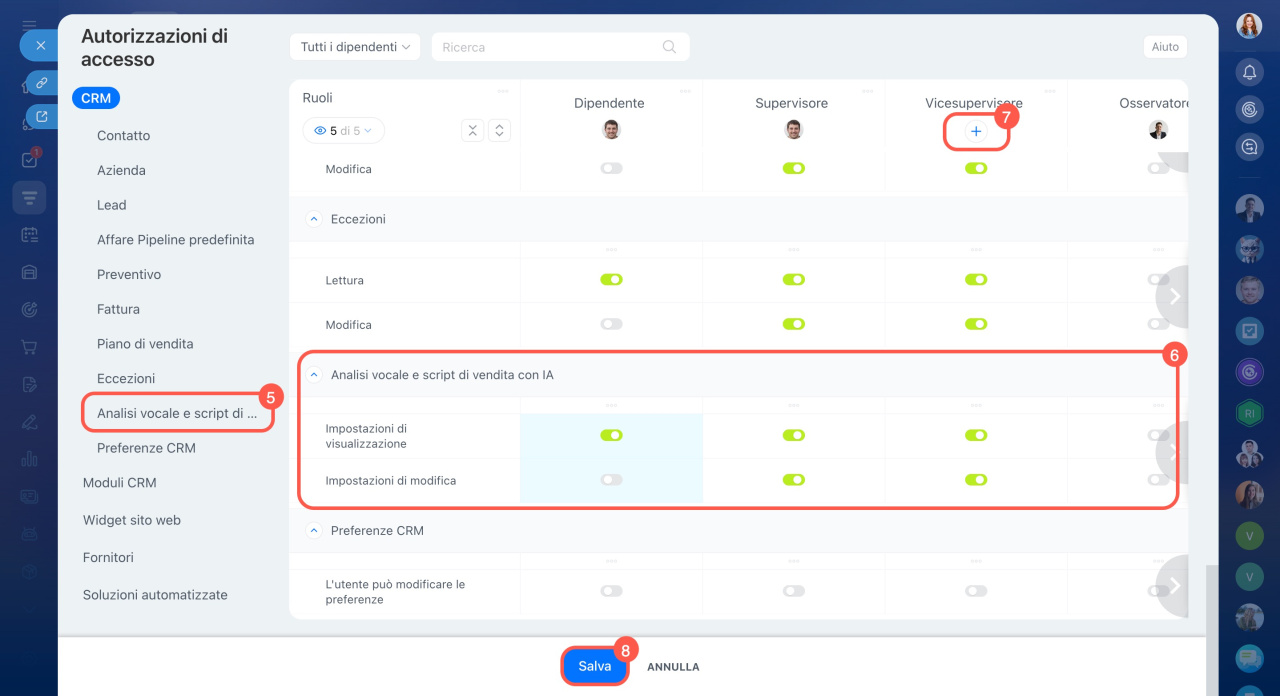
Task: Close the access permissions panel with X
Action: click(x=40, y=45)
